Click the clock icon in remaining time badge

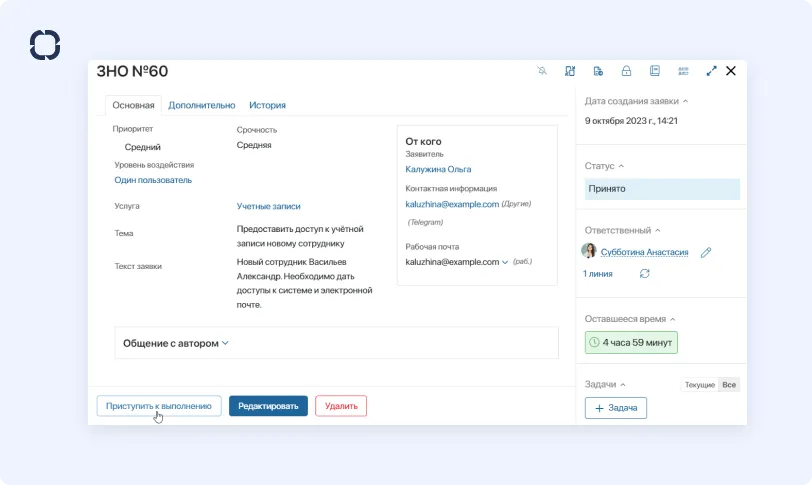(594, 342)
